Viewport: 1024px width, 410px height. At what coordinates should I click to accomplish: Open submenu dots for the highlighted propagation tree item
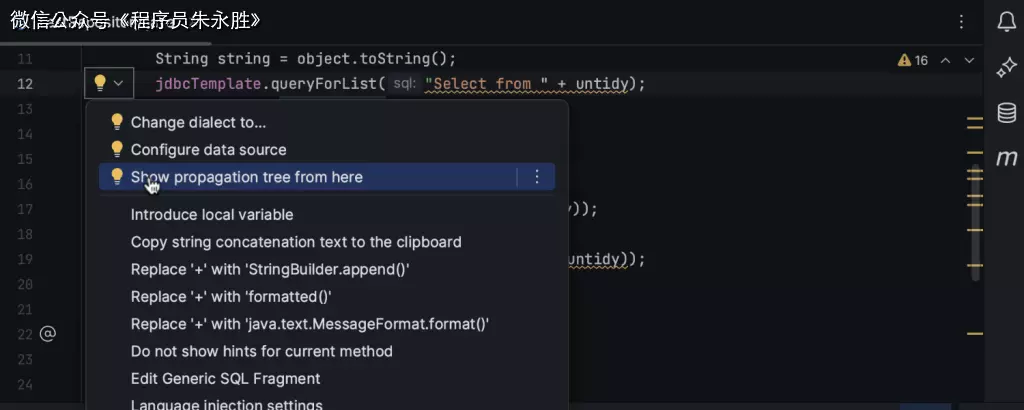coord(537,177)
